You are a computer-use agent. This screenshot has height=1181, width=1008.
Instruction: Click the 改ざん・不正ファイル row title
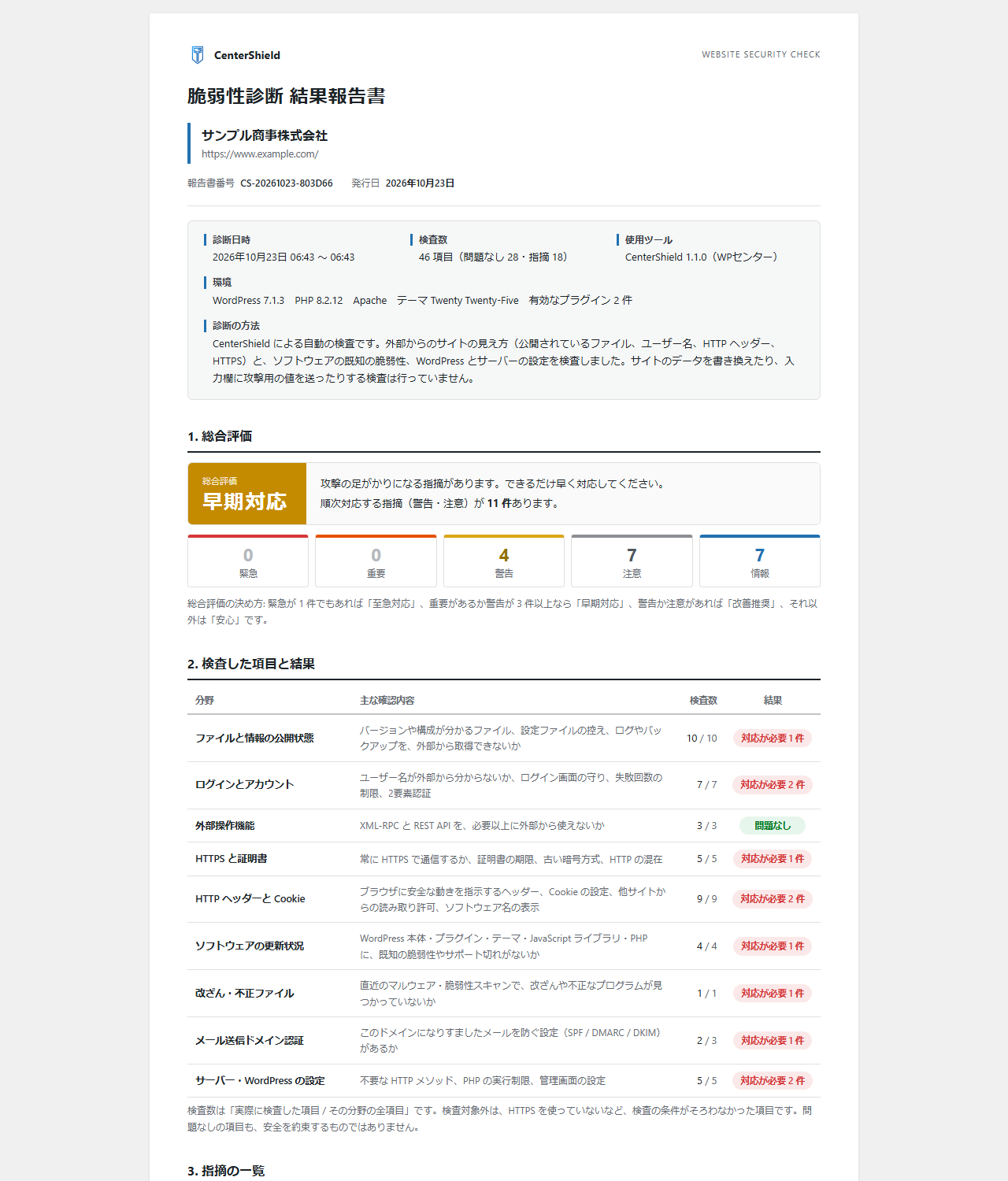coord(244,994)
